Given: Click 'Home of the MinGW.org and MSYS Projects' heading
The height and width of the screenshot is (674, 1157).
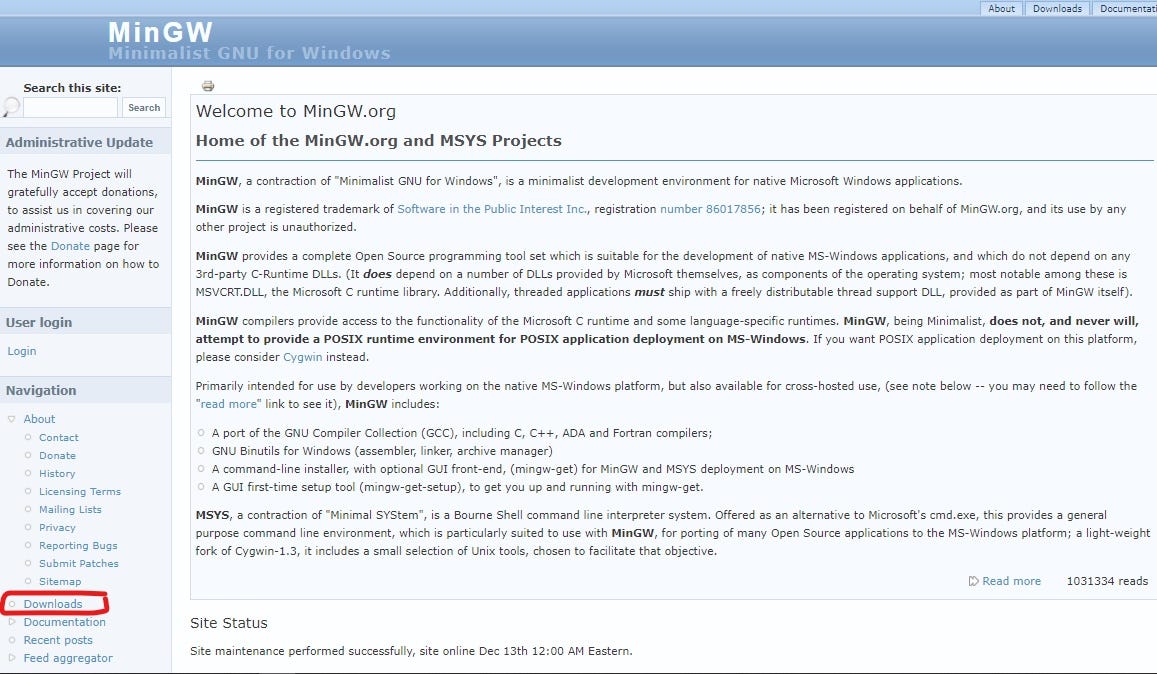Looking at the screenshot, I should pos(379,141).
